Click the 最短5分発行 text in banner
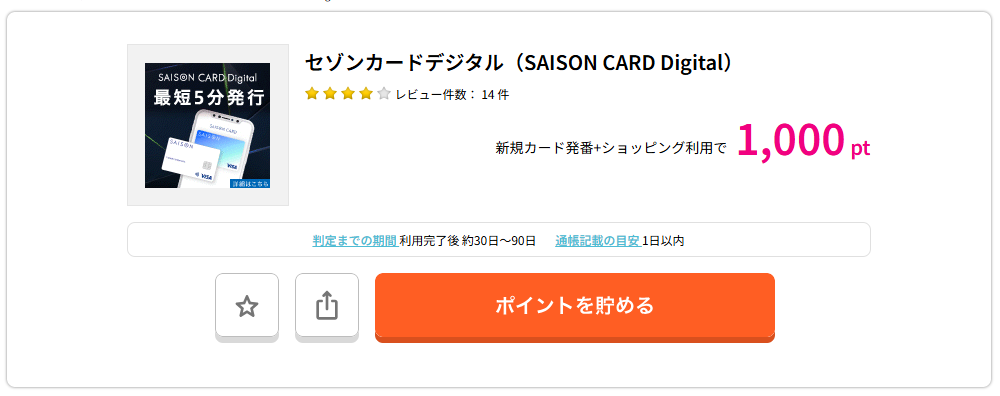The width and height of the screenshot is (1000, 396). (207, 98)
